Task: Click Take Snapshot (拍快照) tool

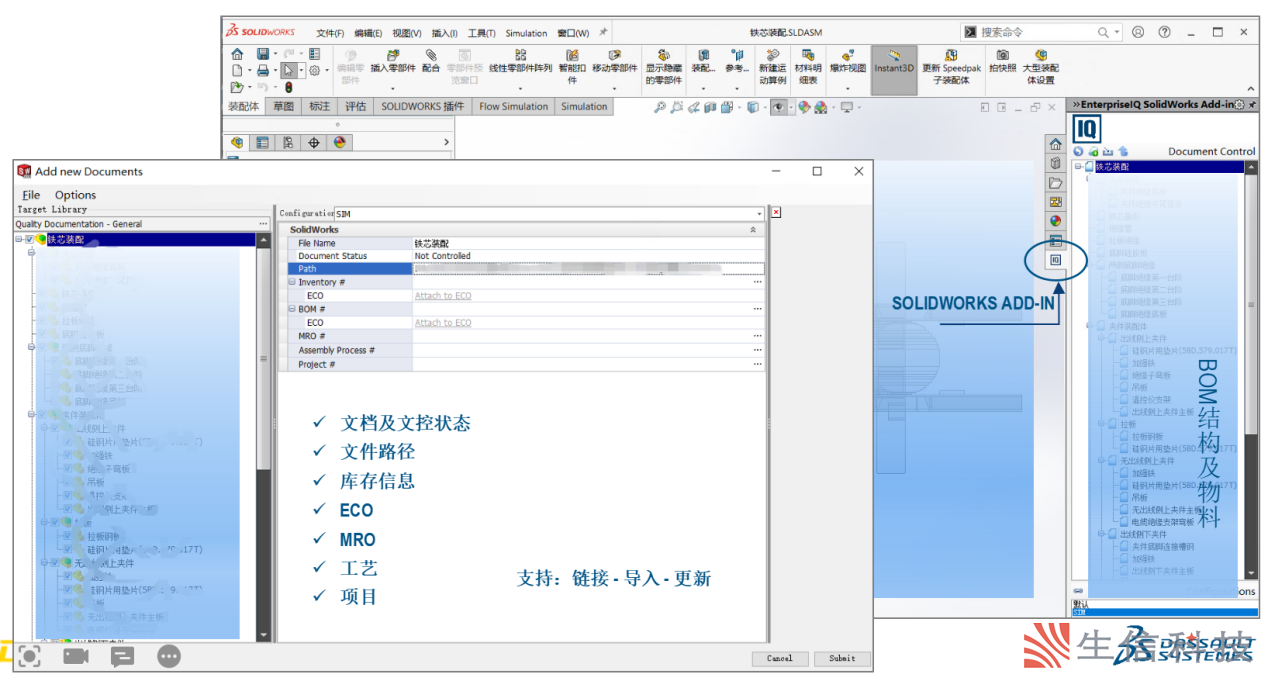Action: point(1002,61)
